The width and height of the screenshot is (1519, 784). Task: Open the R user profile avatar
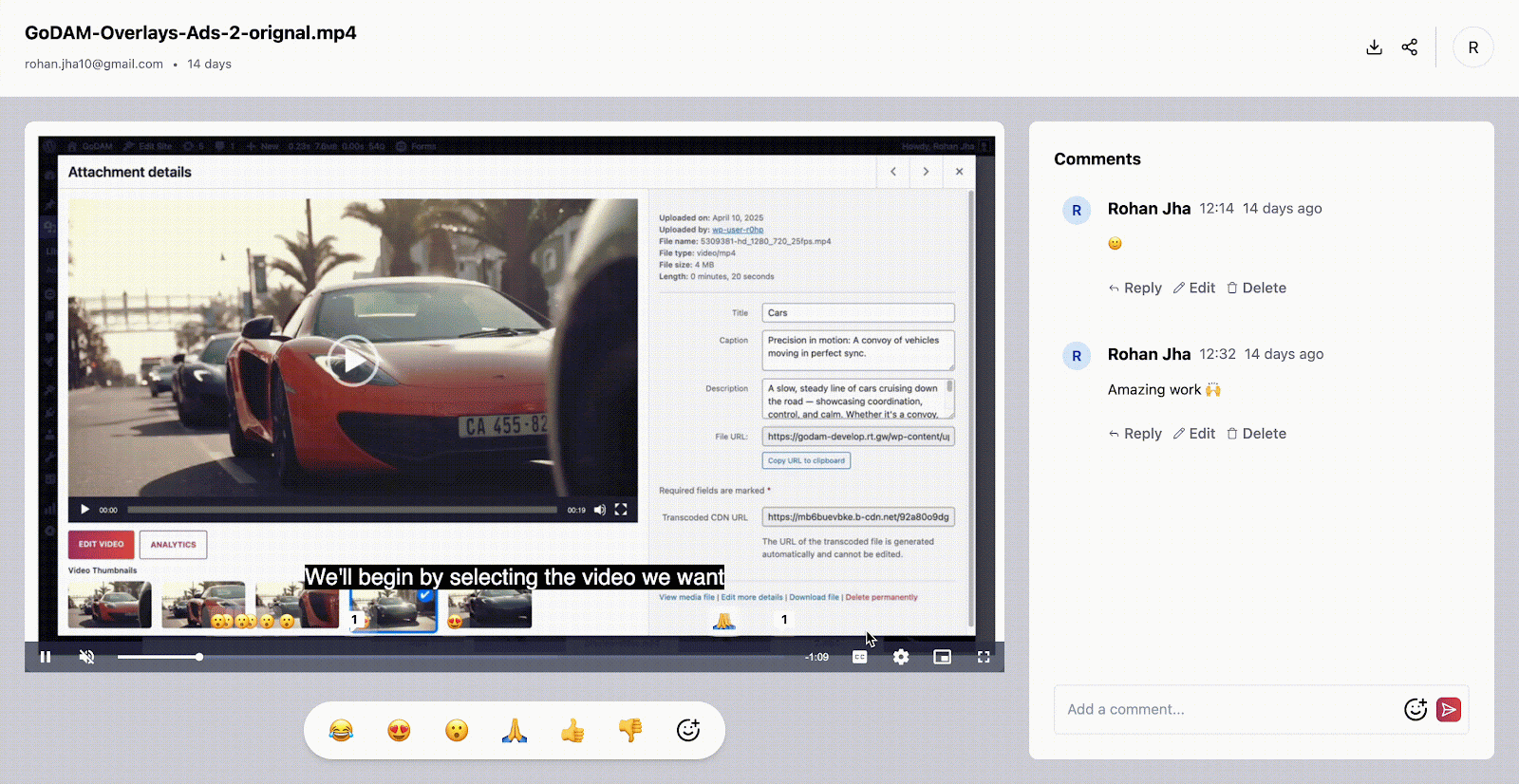click(x=1472, y=47)
